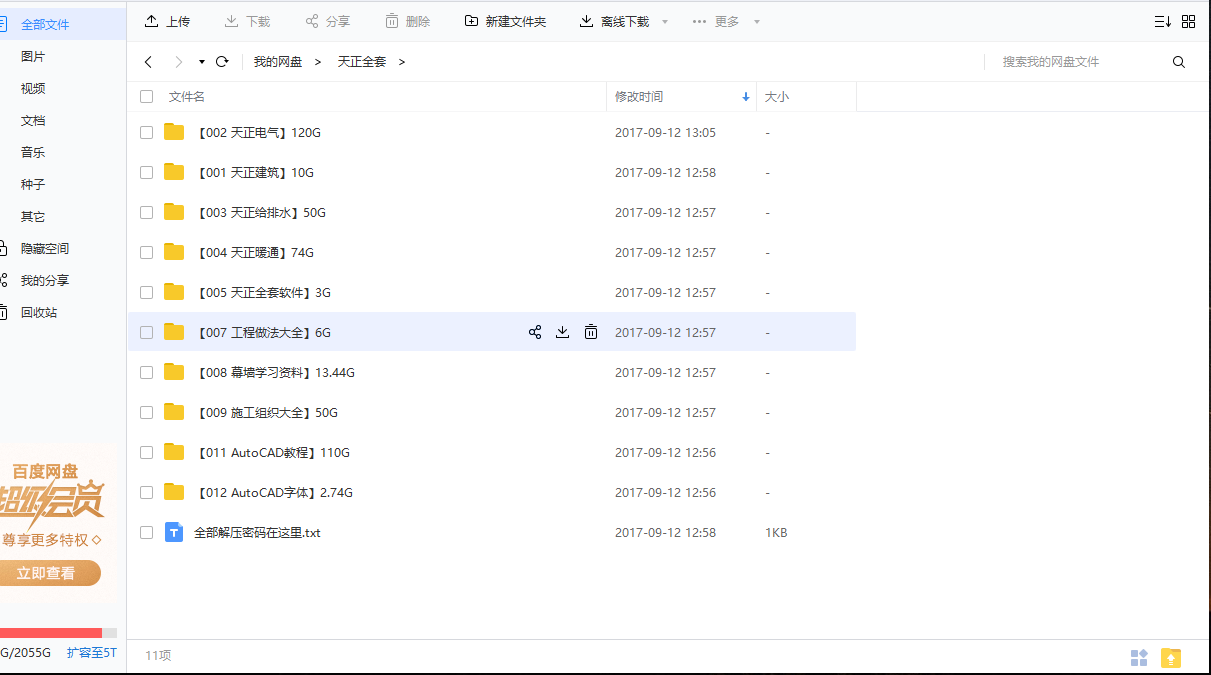Click 天正全套 in the breadcrumb path
Viewport: 1211px width, 675px height.
[362, 62]
